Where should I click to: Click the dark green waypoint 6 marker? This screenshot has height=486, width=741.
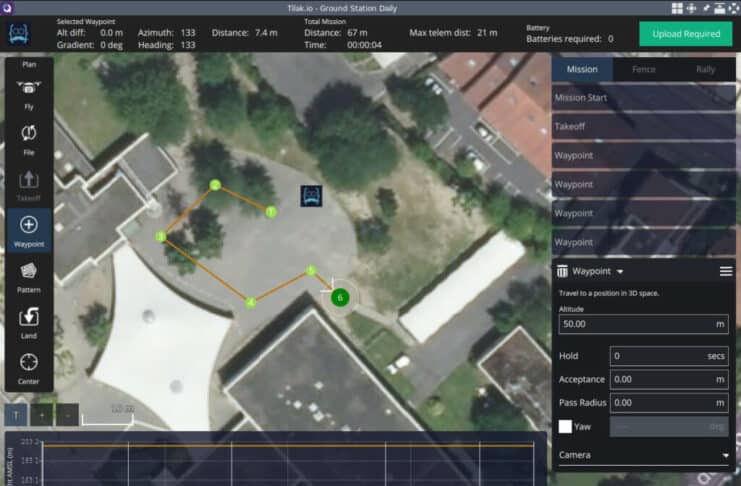coord(340,297)
